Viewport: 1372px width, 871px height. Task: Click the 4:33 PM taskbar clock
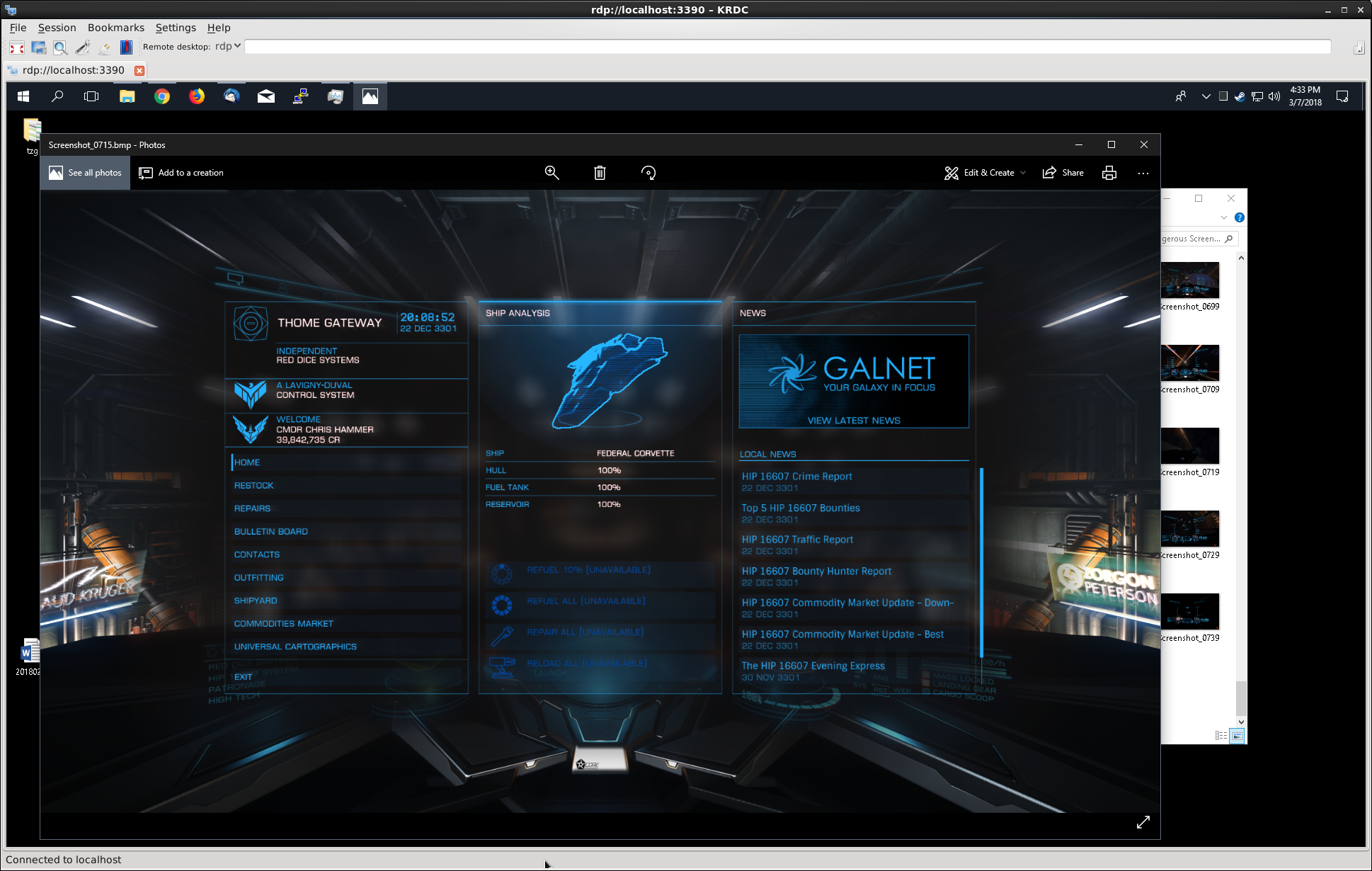[1305, 96]
